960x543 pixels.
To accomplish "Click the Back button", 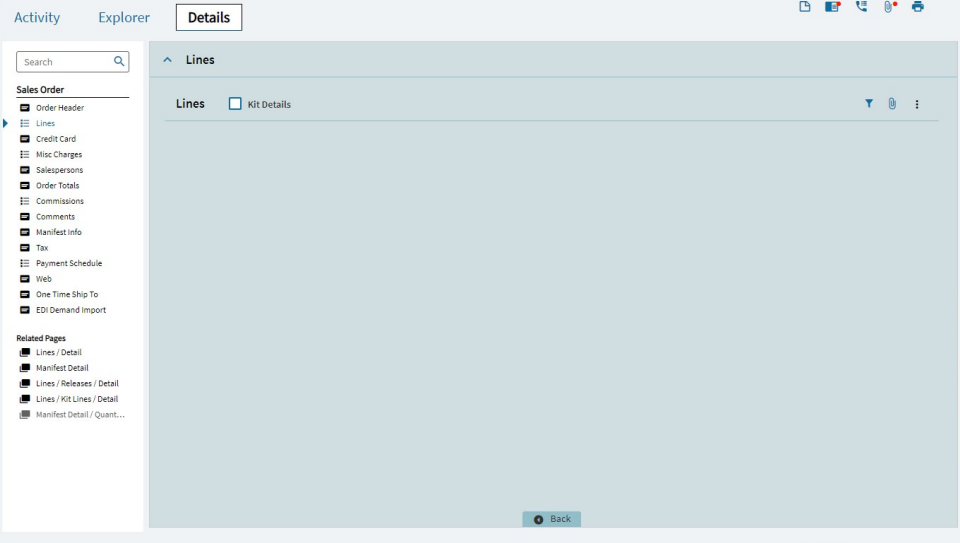I will [x=552, y=519].
